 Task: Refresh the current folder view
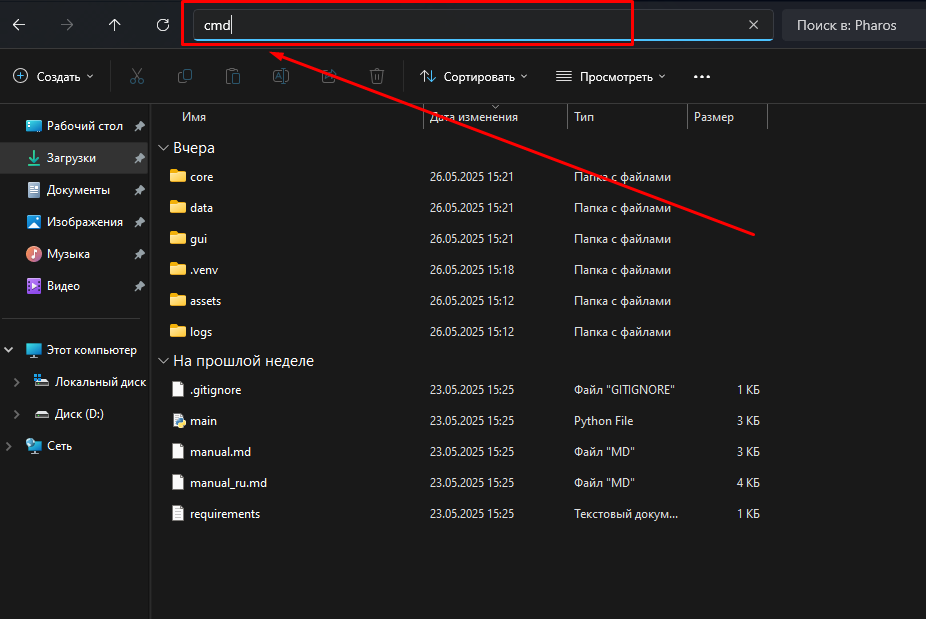point(163,25)
